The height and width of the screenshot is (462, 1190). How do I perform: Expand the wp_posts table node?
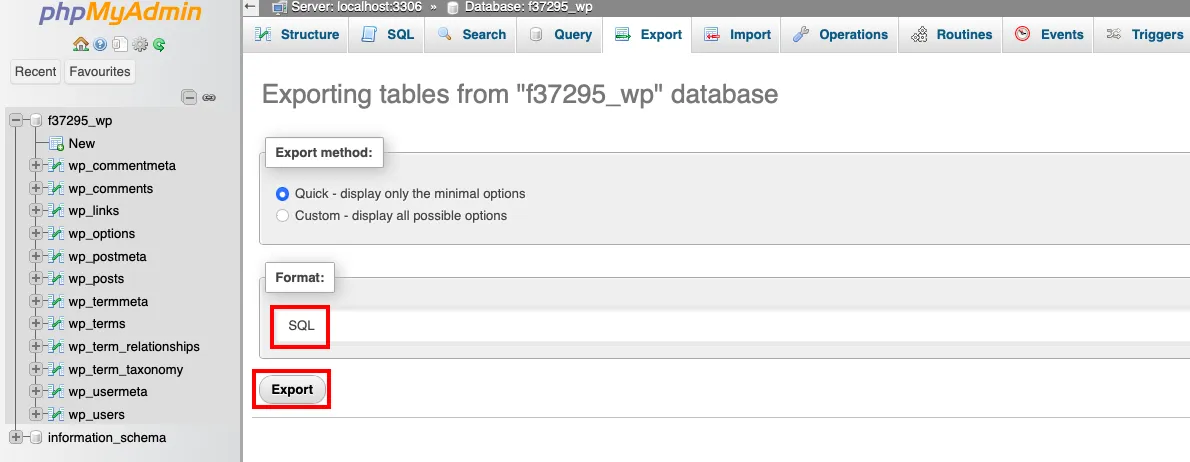pos(35,278)
